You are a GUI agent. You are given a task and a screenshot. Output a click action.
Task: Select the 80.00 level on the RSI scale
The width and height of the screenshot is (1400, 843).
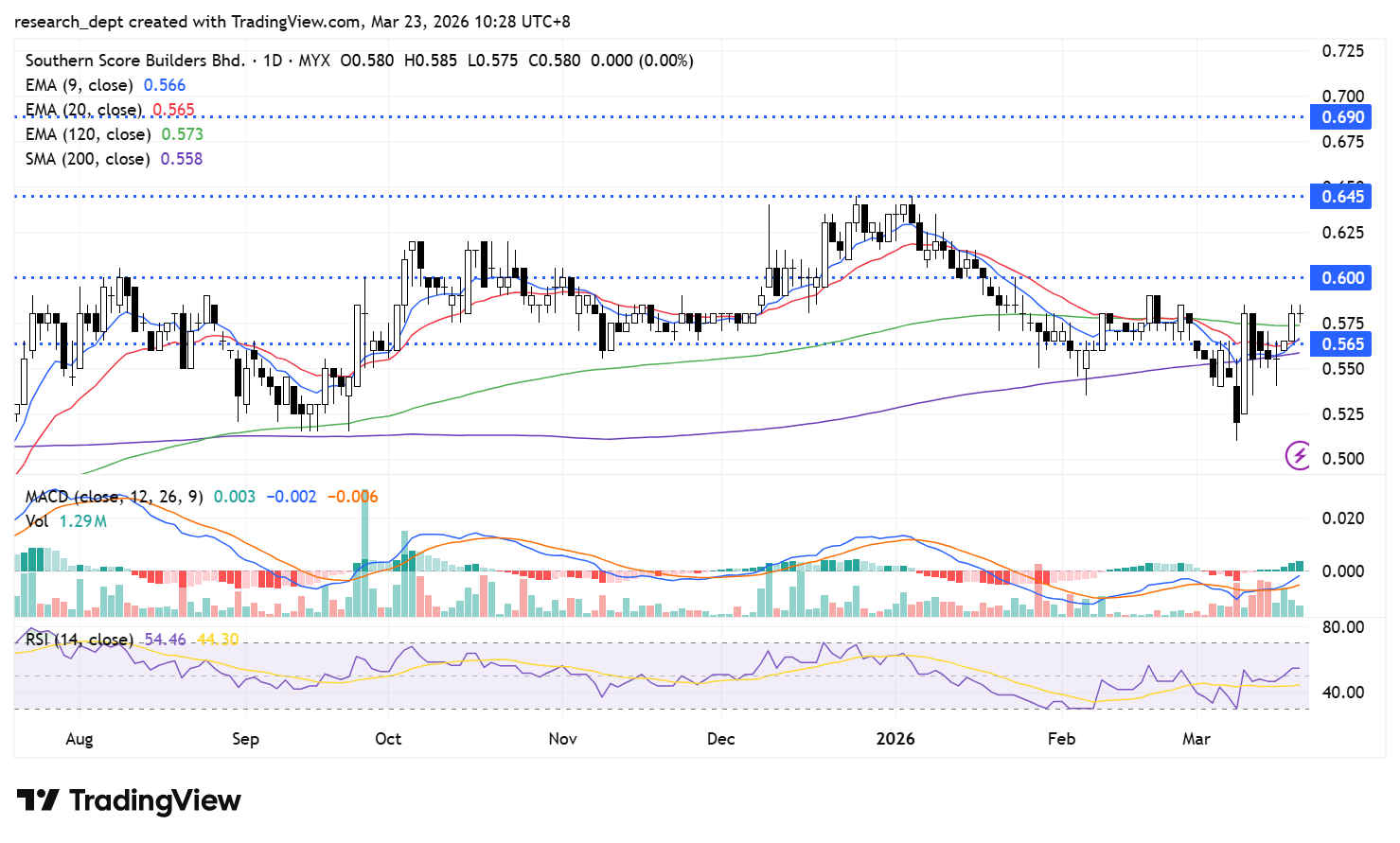[x=1342, y=627]
